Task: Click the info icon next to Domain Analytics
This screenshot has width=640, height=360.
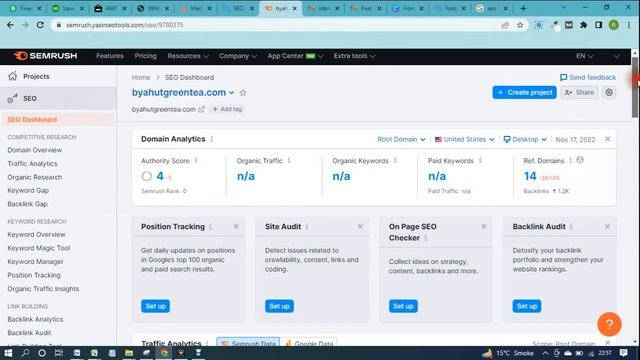Action: tap(212, 139)
